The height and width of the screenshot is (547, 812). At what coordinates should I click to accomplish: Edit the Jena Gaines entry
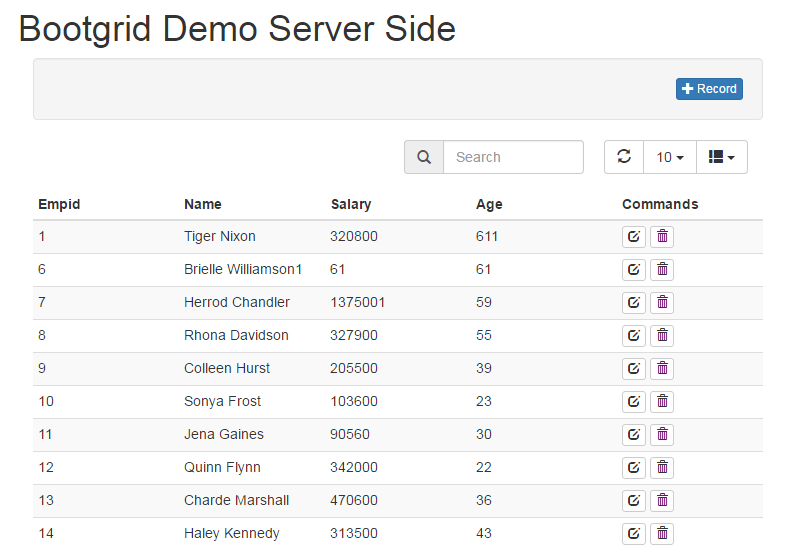point(633,435)
